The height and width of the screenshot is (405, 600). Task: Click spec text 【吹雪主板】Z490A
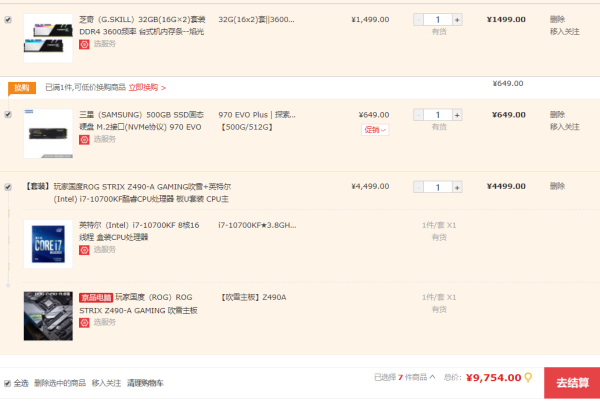[x=253, y=298]
